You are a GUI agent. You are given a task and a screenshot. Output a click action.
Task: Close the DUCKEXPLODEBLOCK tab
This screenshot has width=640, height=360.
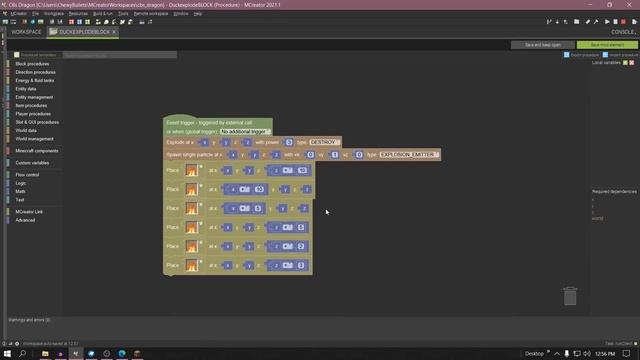pos(114,32)
